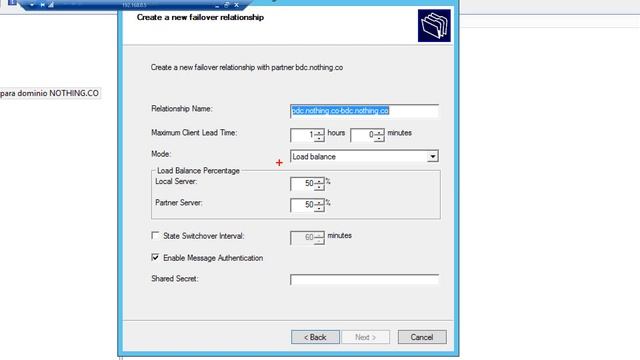Click the Relationship Name text field
The image size is (640, 360).
pos(364,111)
